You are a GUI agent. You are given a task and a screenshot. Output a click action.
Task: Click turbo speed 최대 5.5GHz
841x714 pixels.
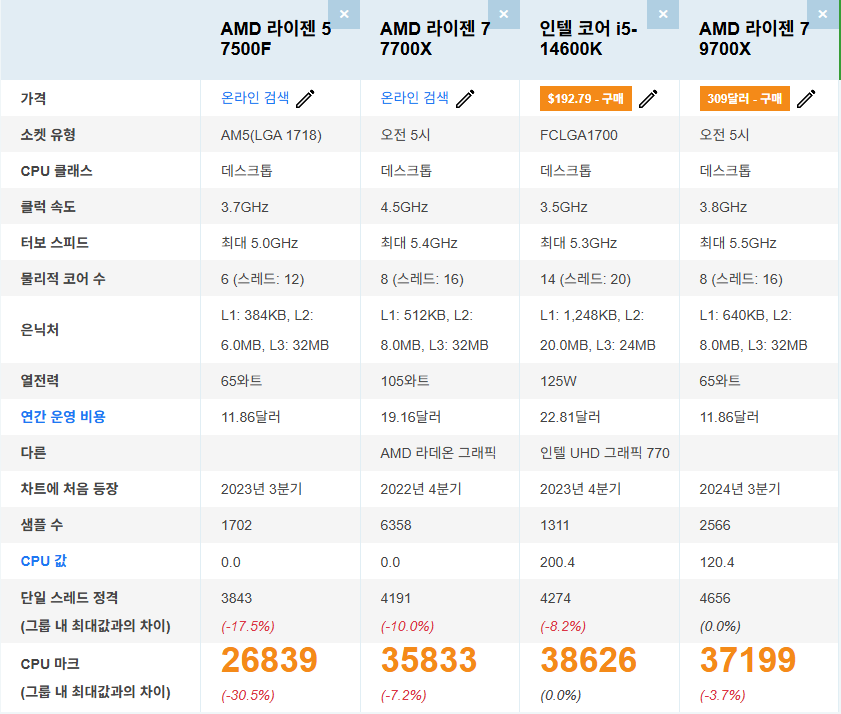pos(738,243)
